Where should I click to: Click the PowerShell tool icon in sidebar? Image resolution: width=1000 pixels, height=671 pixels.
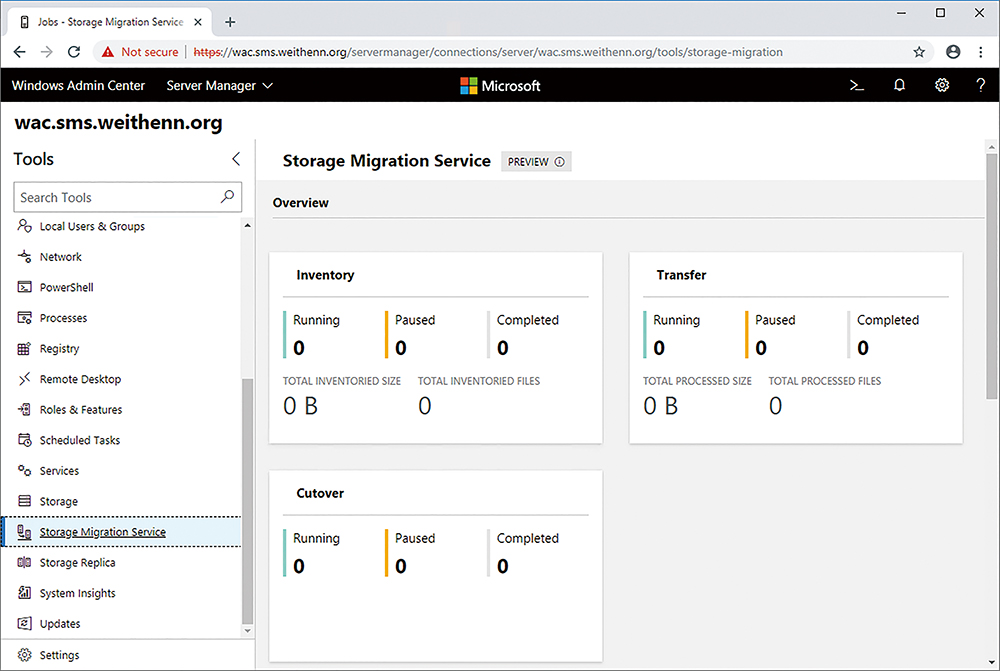(x=24, y=287)
